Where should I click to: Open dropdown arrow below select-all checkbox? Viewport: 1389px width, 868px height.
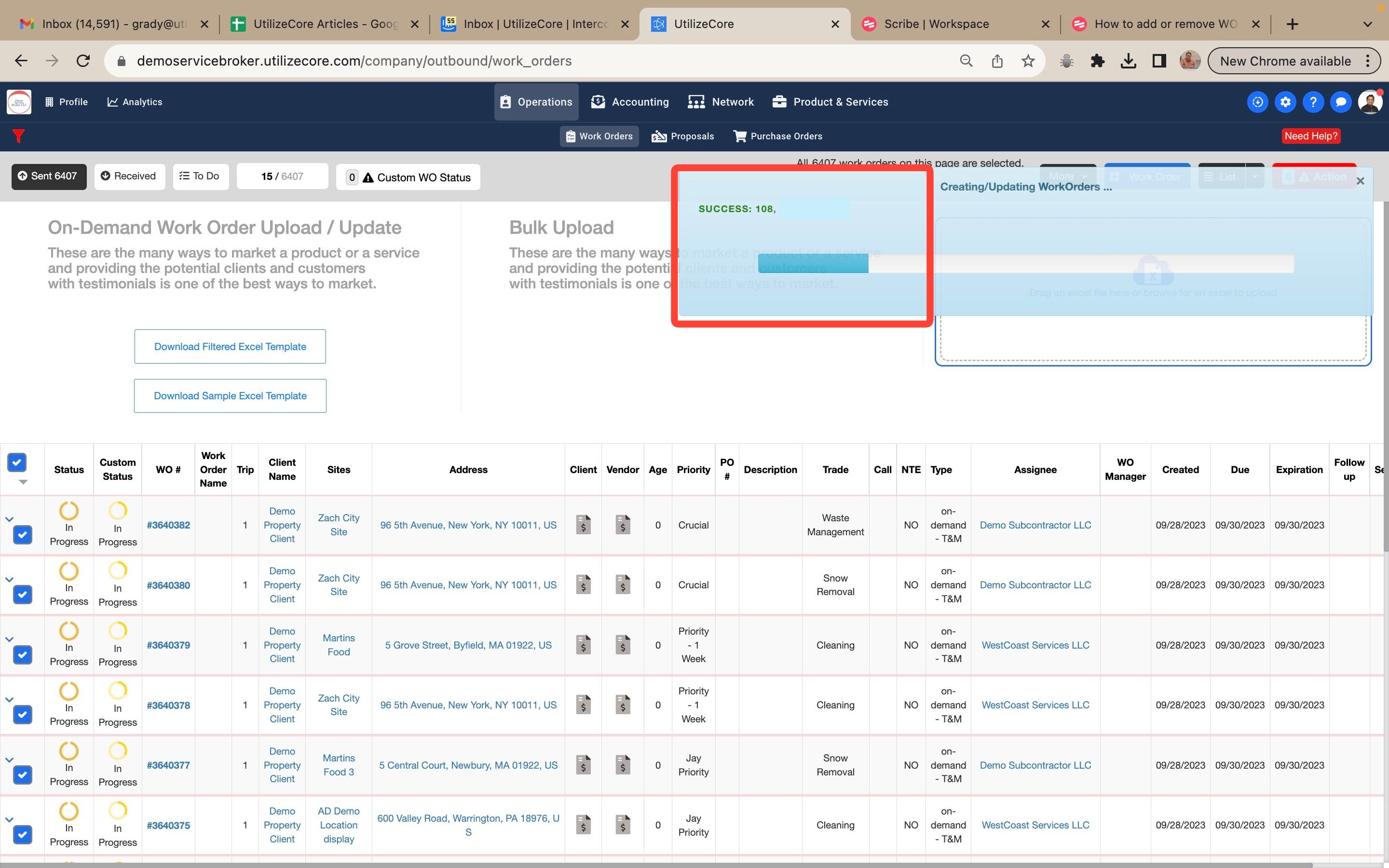[x=23, y=482]
